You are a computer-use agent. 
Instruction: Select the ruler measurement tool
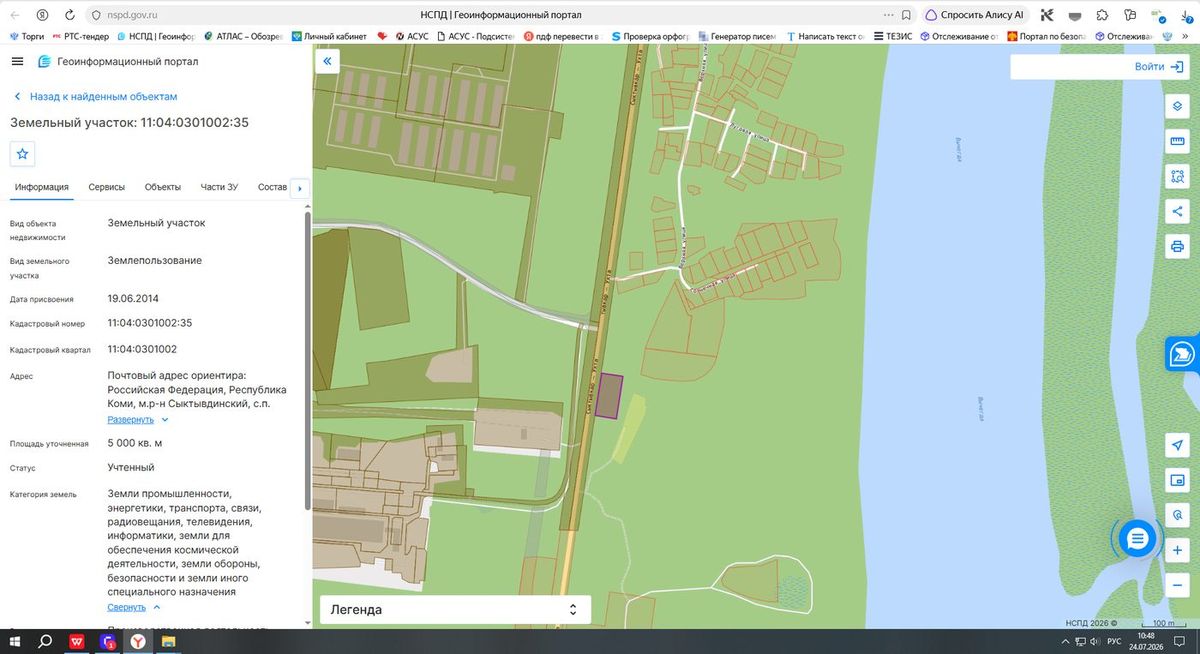click(1177, 141)
